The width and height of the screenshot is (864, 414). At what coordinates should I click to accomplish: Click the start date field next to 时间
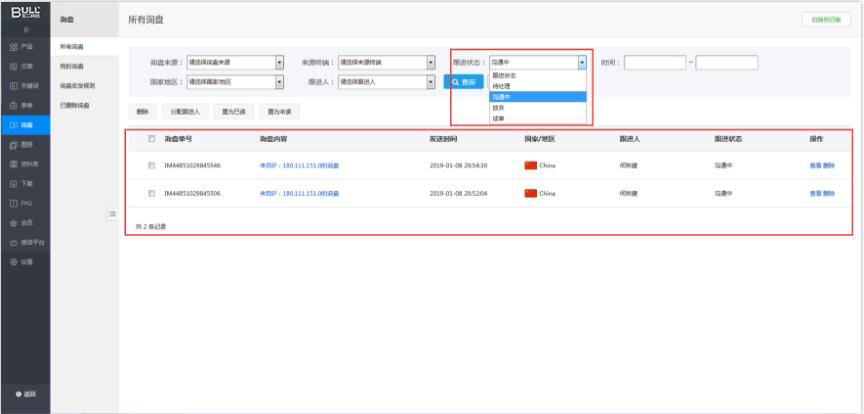coord(654,62)
